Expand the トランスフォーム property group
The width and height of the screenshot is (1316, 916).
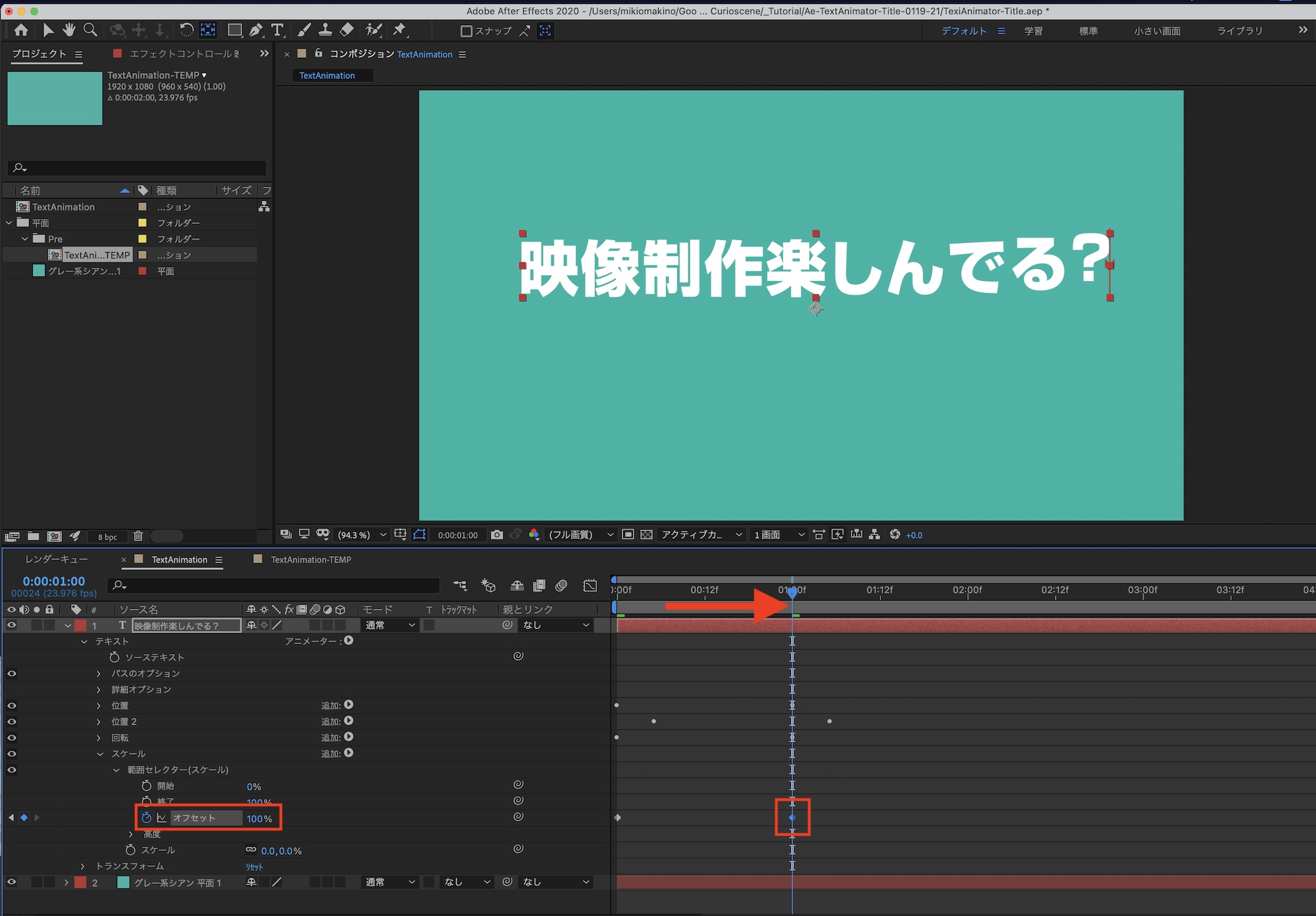tap(83, 867)
